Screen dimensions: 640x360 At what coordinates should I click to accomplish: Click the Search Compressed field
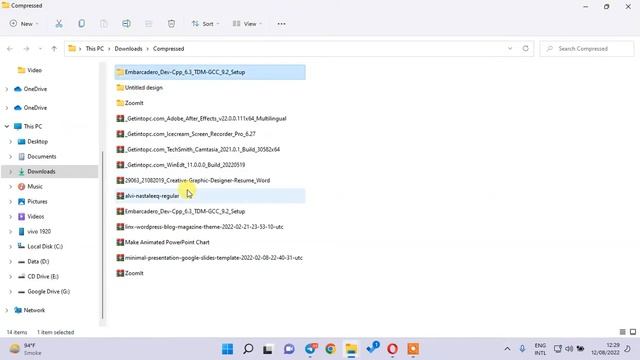tap(587, 49)
